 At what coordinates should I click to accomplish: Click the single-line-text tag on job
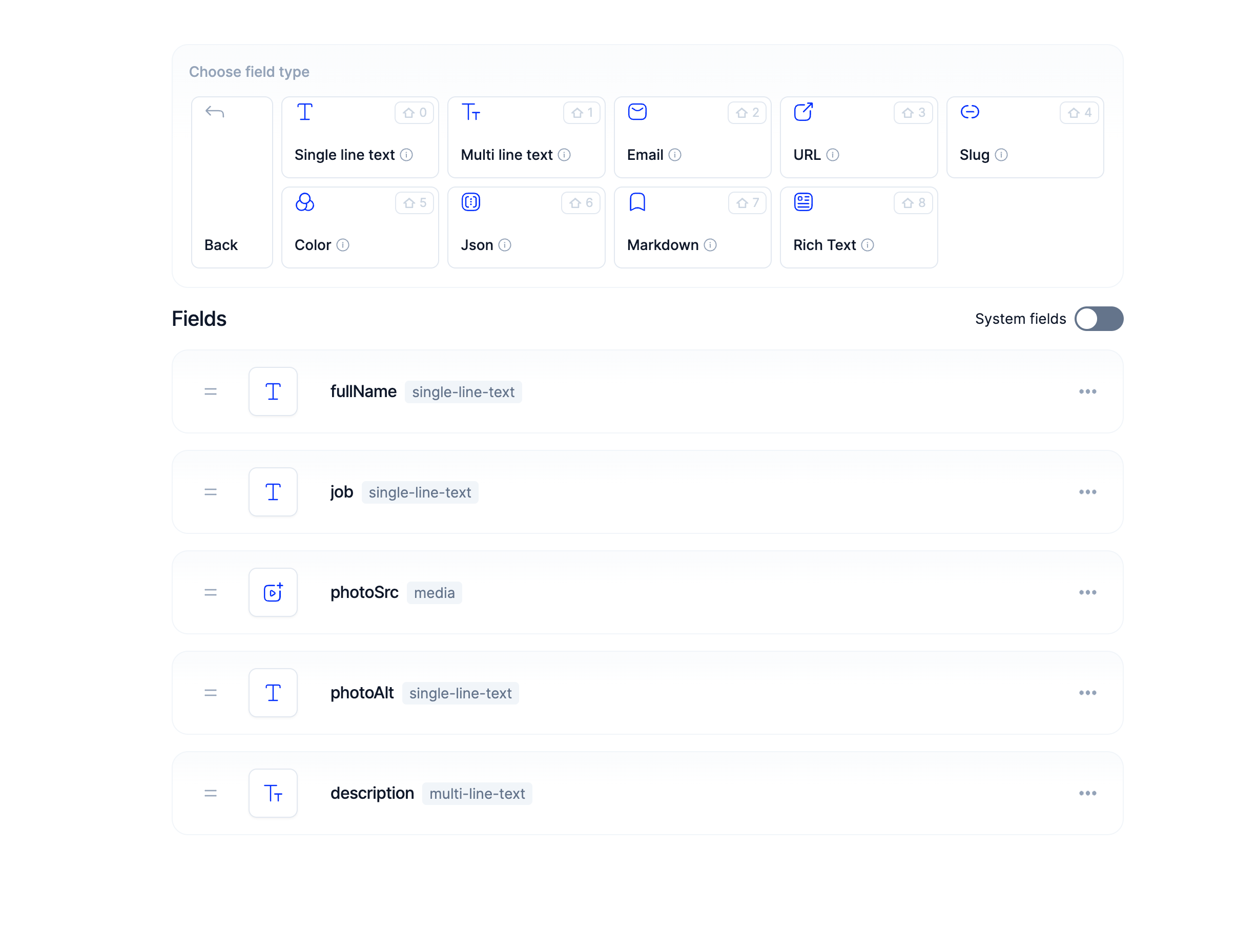click(420, 493)
